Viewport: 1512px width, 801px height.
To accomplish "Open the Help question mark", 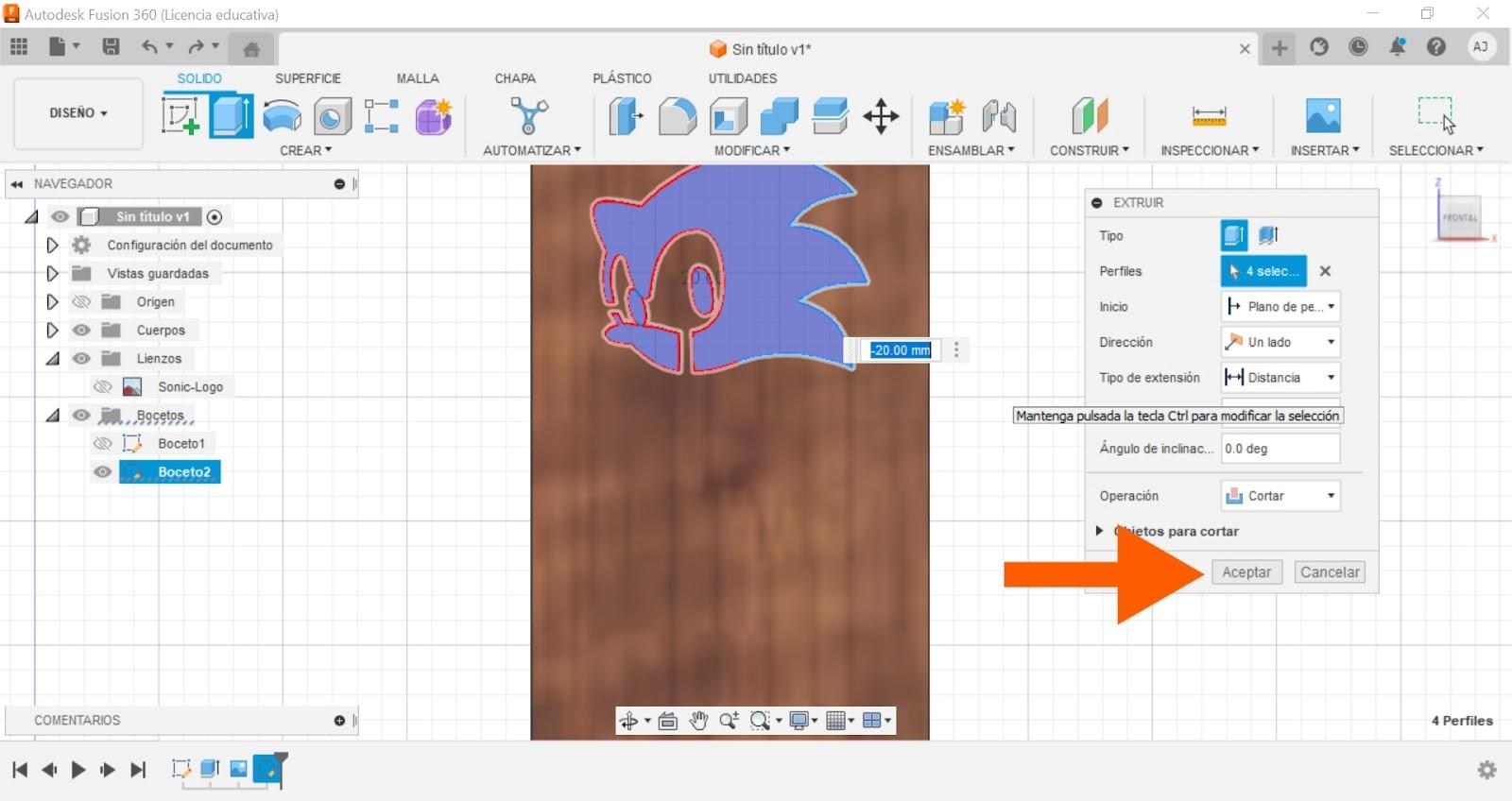I will point(1436,46).
